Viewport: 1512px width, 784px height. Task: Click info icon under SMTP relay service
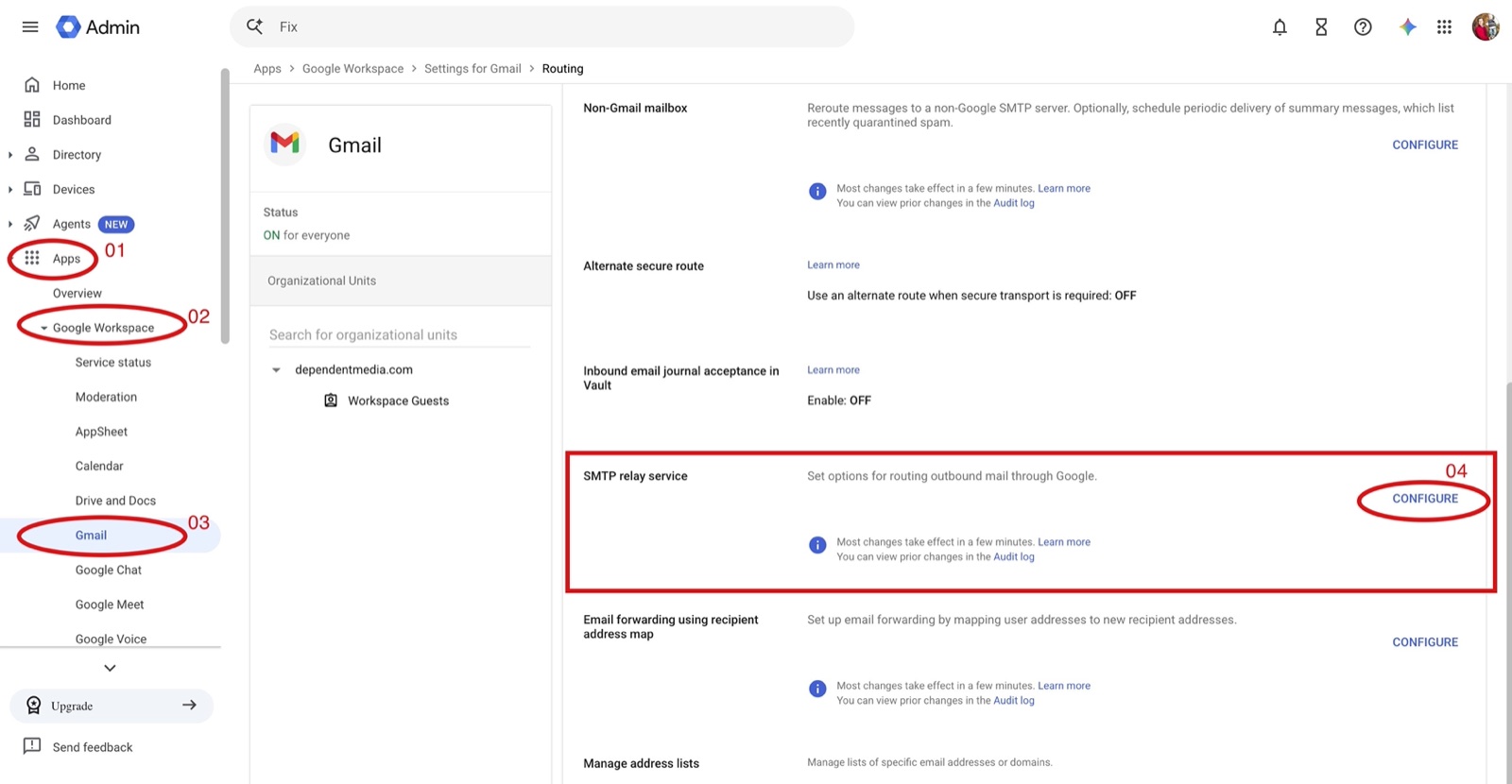click(x=817, y=545)
